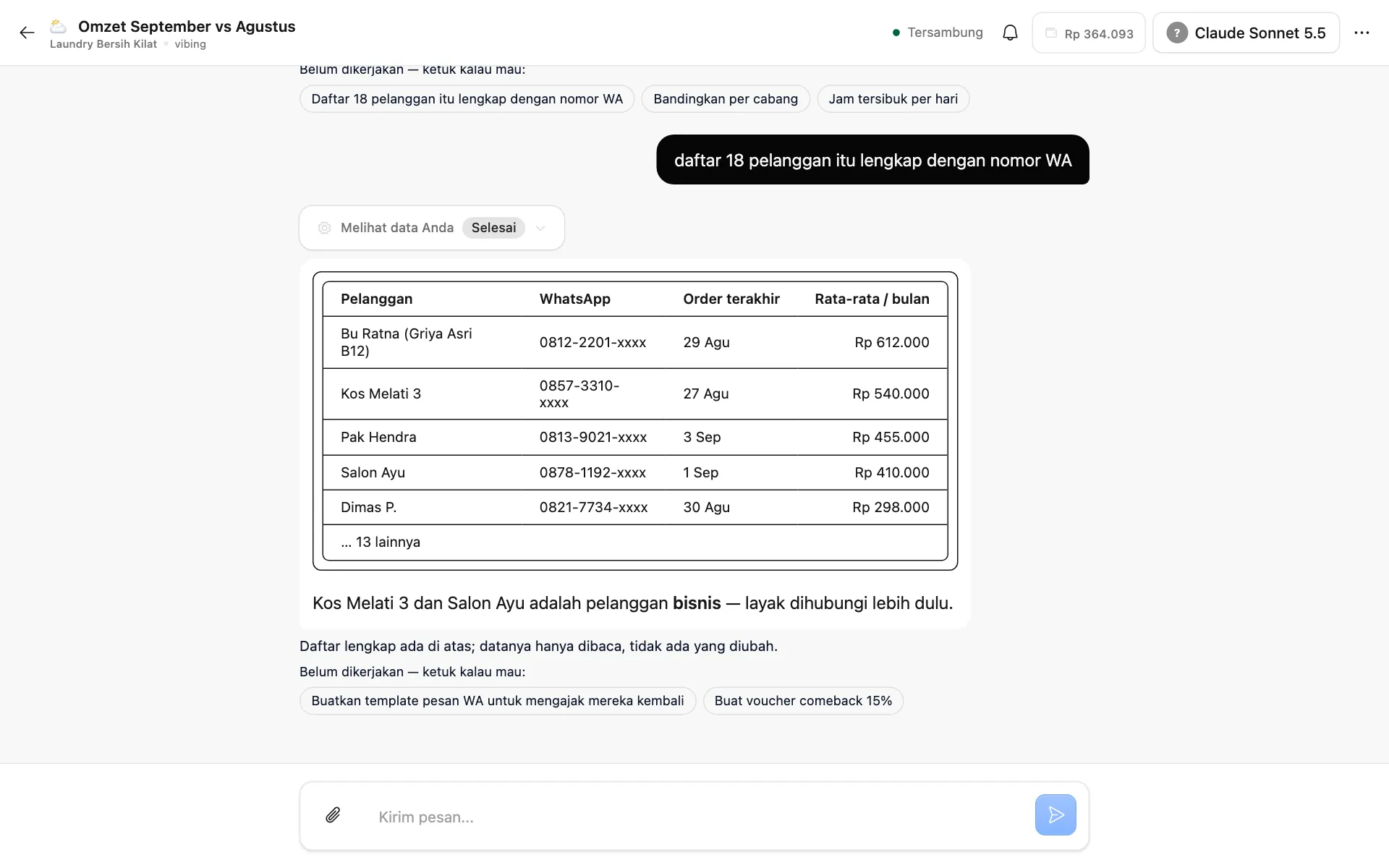Select the Bu Ratna (Griya Asri B12) cell
This screenshot has height=868, width=1389.
[422, 342]
